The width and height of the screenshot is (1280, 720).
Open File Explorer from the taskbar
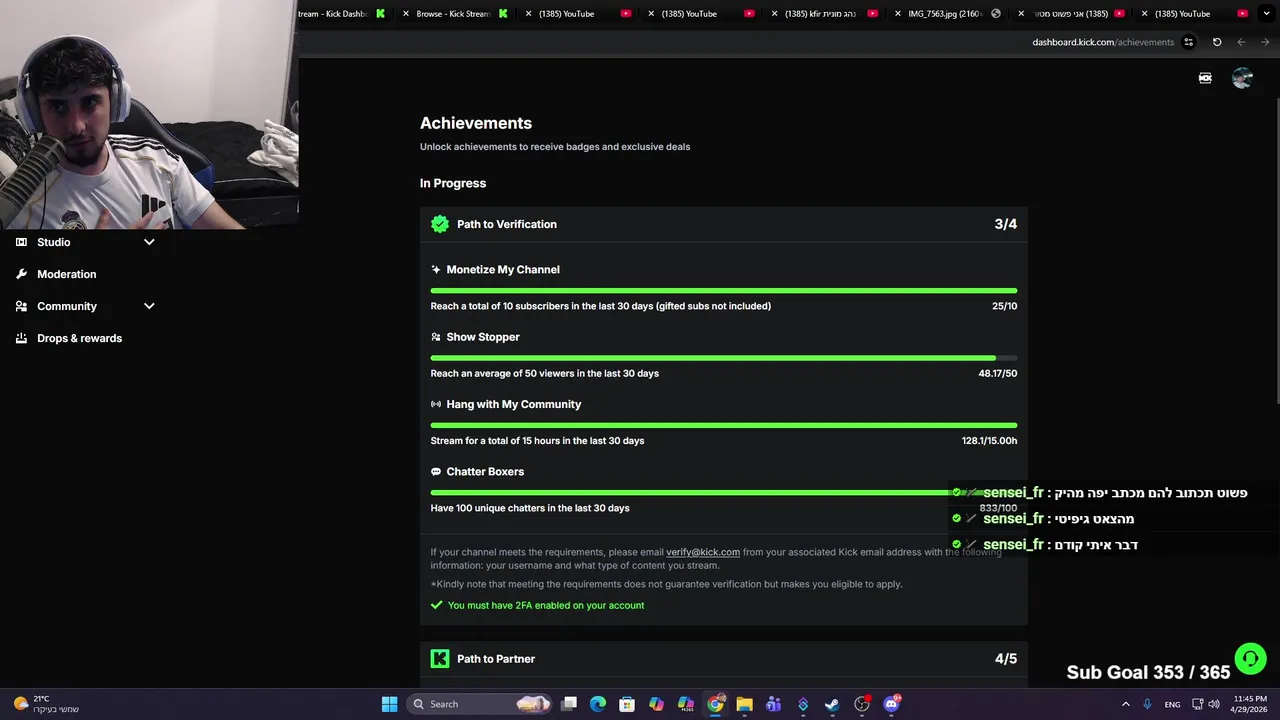[744, 704]
